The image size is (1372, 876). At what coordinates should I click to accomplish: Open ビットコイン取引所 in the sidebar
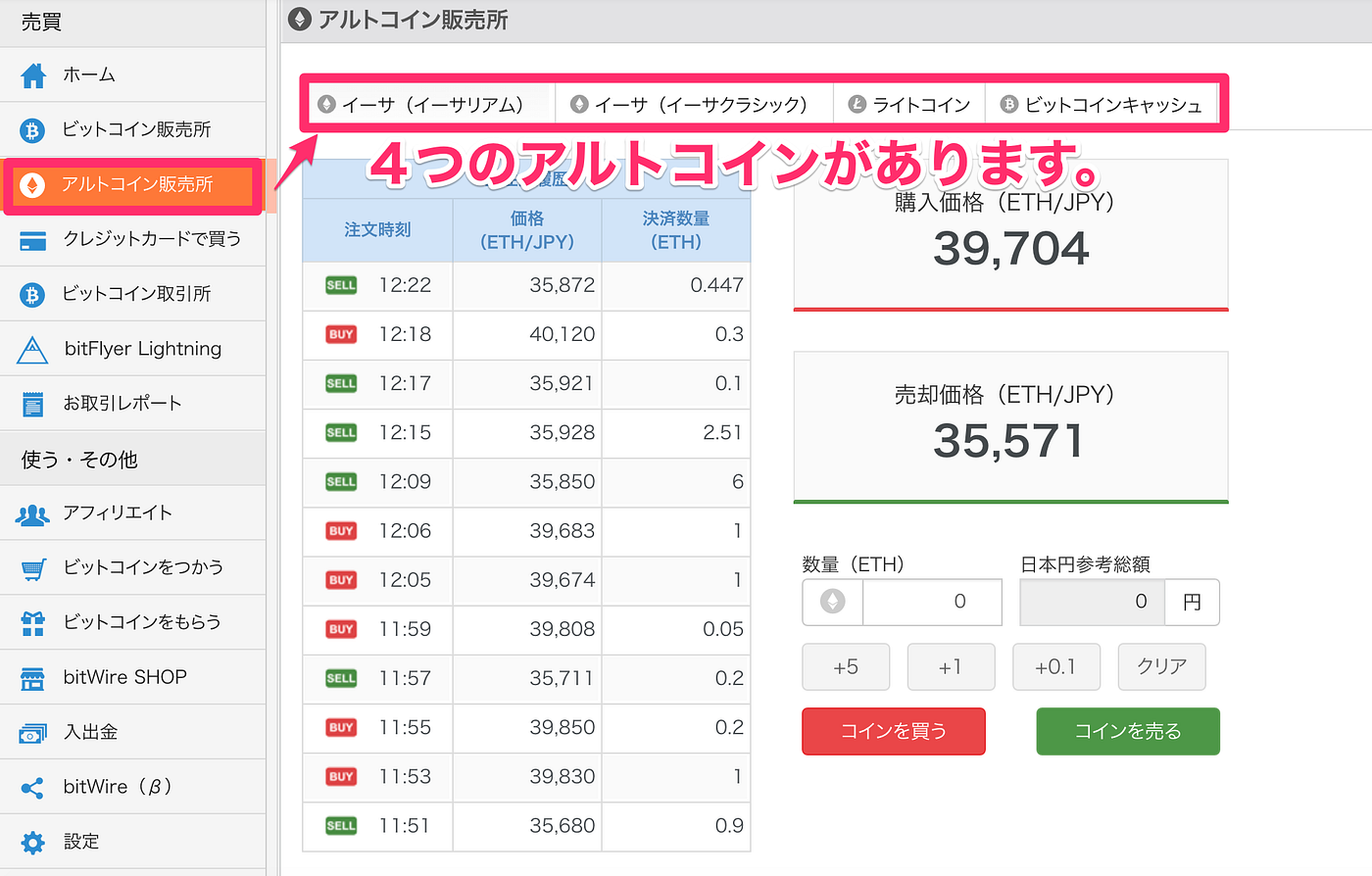tap(132, 294)
